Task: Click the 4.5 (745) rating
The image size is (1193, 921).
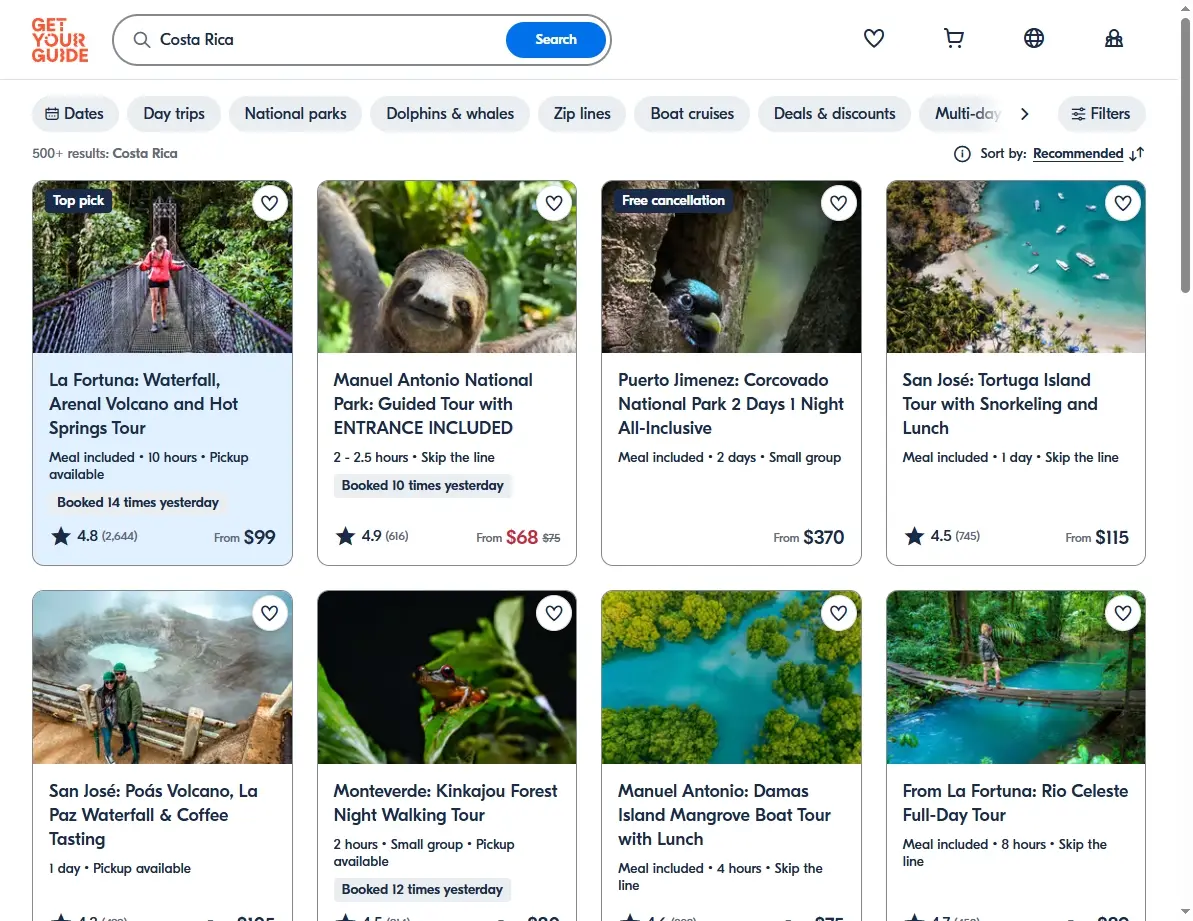Action: click(x=942, y=536)
